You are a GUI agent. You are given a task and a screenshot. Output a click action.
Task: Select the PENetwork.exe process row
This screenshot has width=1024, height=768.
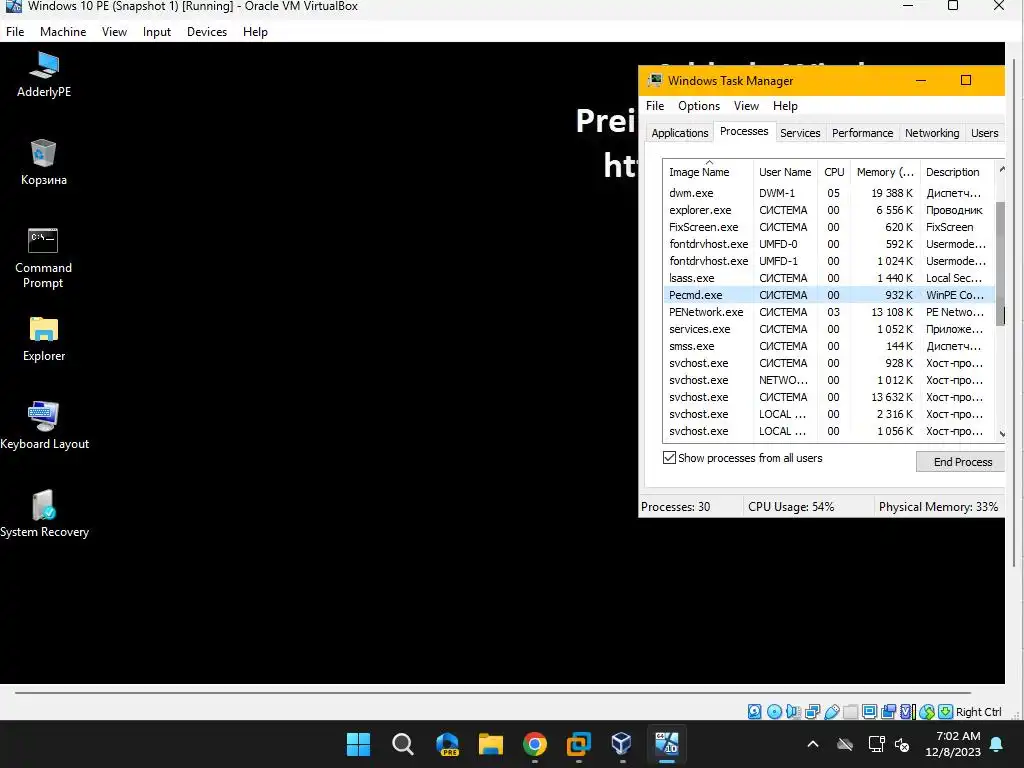click(829, 312)
